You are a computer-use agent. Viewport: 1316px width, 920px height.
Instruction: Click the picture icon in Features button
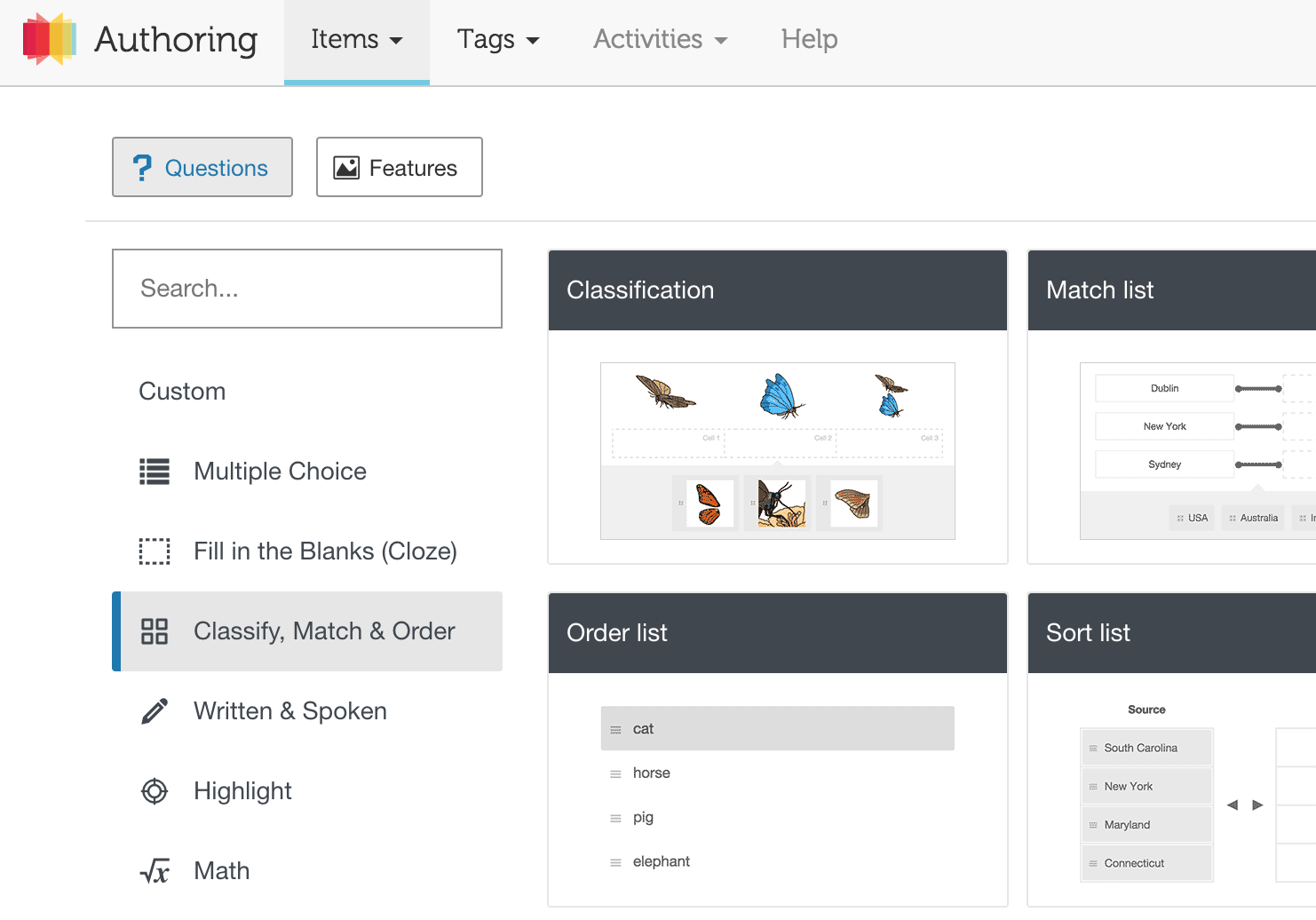coord(346,168)
